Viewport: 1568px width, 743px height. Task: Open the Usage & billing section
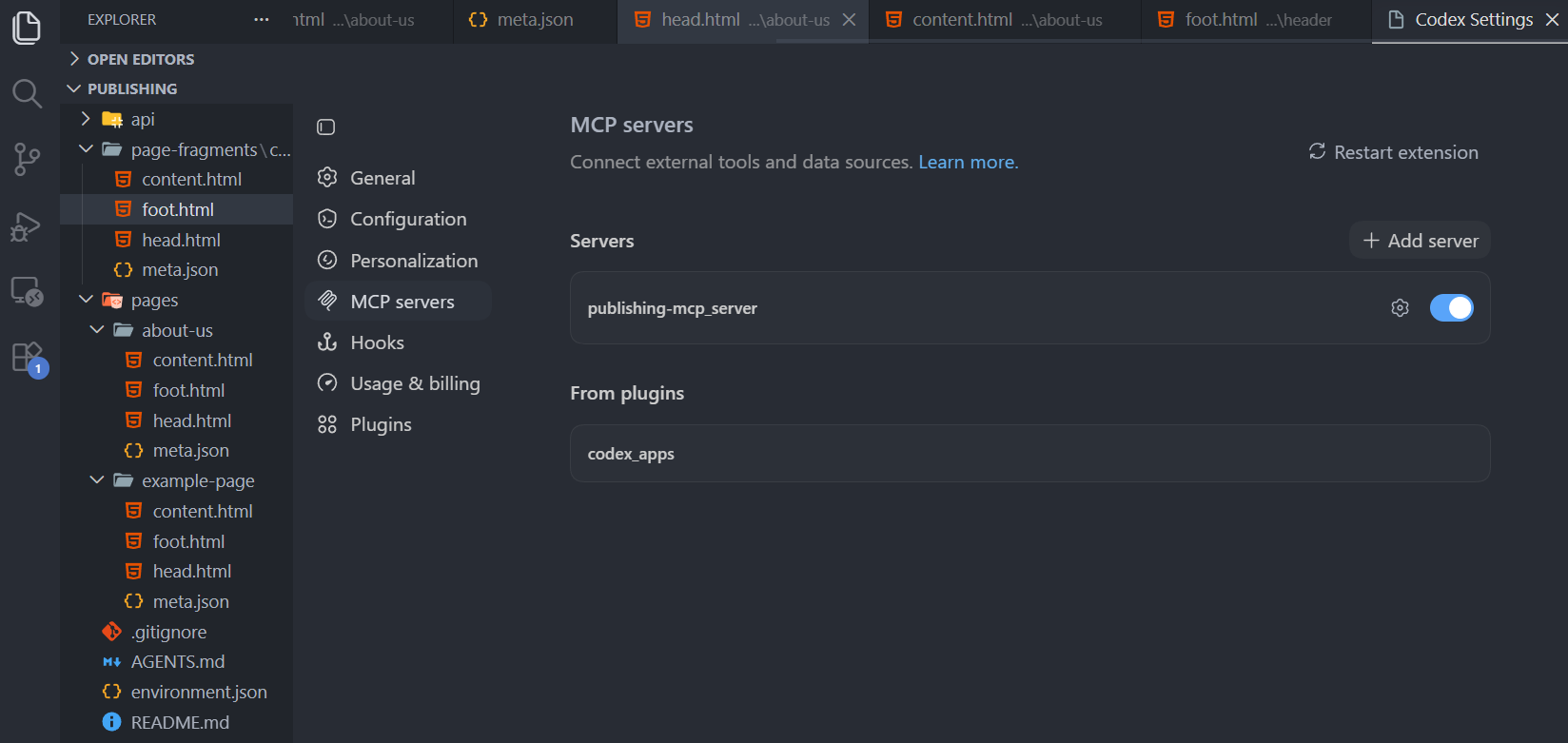tap(398, 383)
